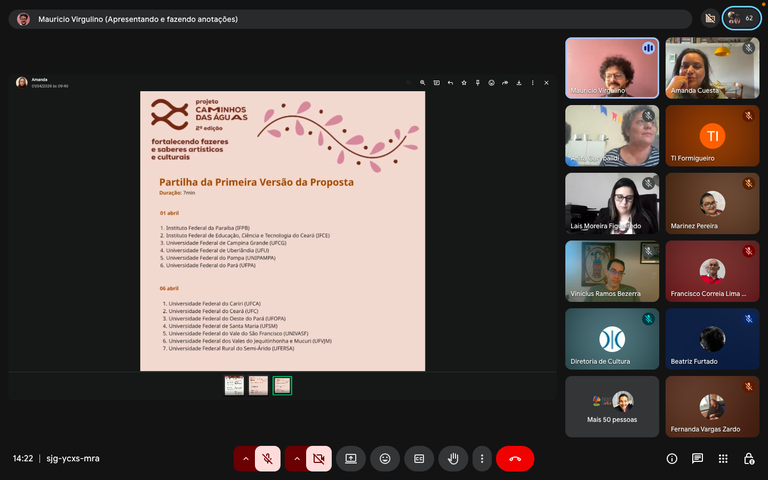768x480 pixels.
Task: Open more options three-dot menu in bottom bar
Action: 482,459
